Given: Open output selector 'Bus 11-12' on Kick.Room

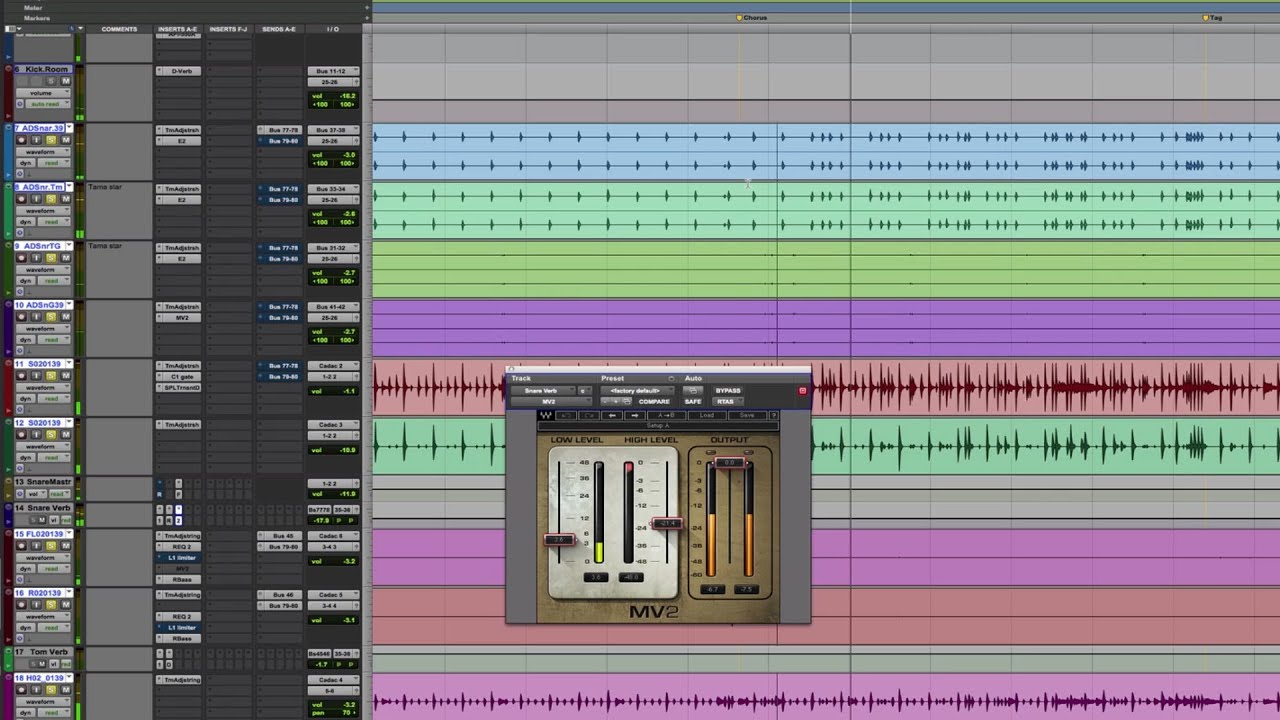Looking at the screenshot, I should 333,71.
